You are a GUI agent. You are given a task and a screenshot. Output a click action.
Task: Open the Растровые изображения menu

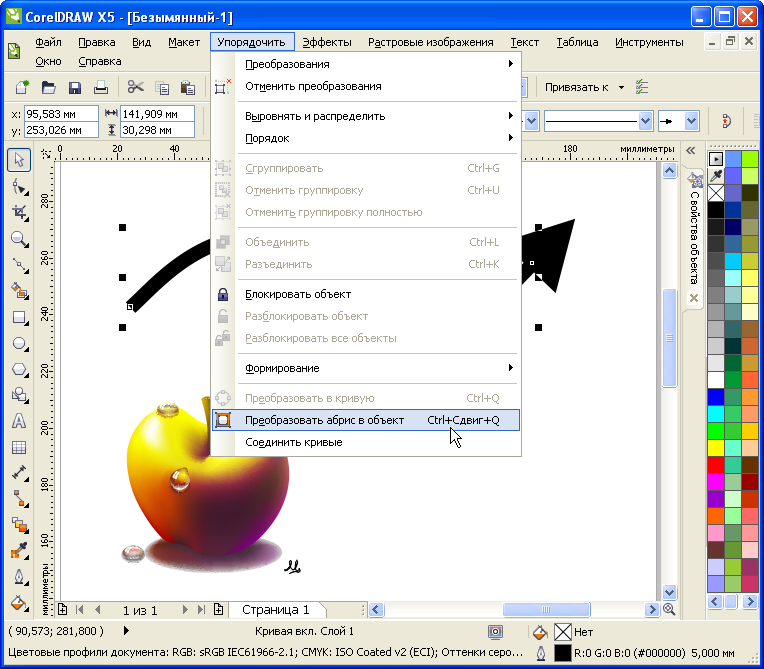pyautogui.click(x=431, y=42)
